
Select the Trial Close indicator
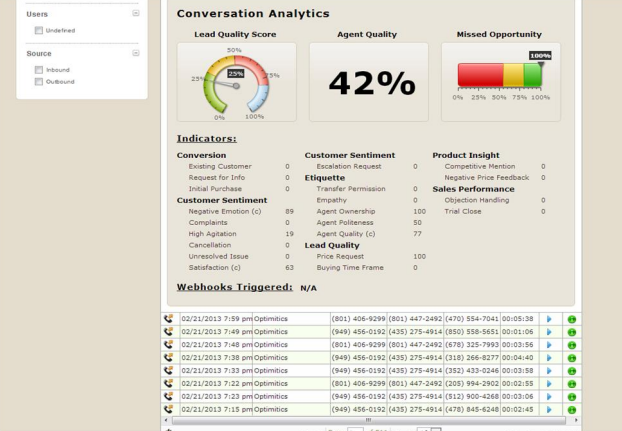tap(463, 212)
